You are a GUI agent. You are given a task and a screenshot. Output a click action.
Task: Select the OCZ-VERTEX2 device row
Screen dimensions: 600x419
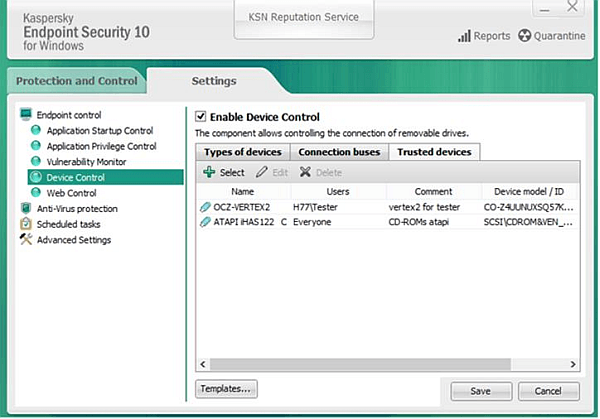pos(387,207)
